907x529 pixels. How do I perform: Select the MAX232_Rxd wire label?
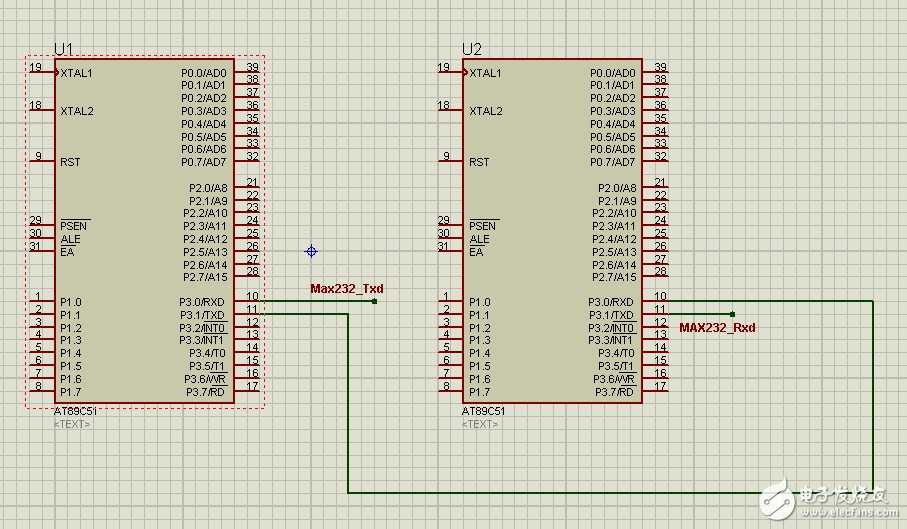[x=717, y=327]
